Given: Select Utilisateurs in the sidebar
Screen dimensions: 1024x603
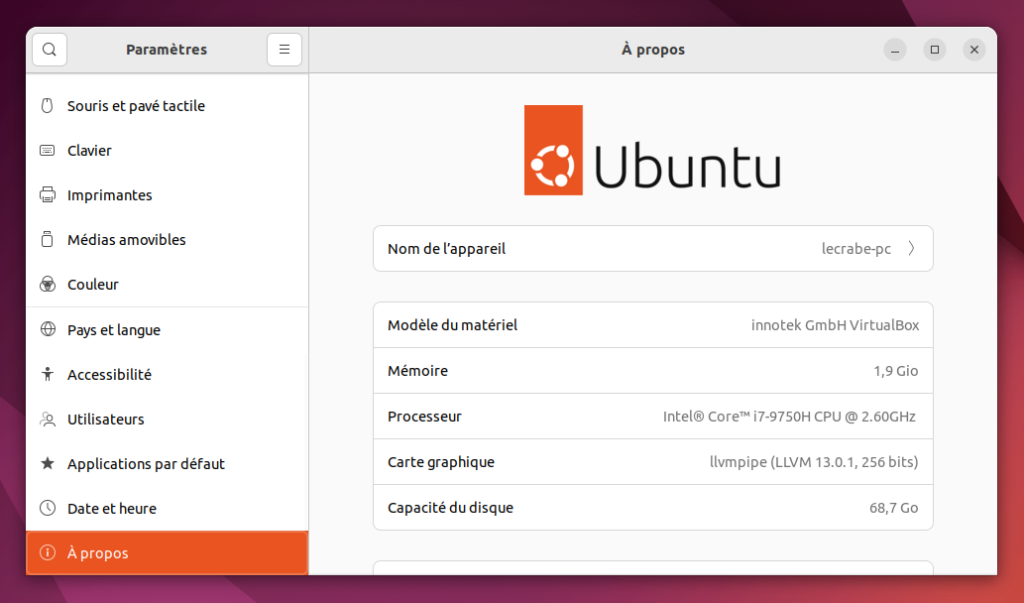Looking at the screenshot, I should pos(167,419).
